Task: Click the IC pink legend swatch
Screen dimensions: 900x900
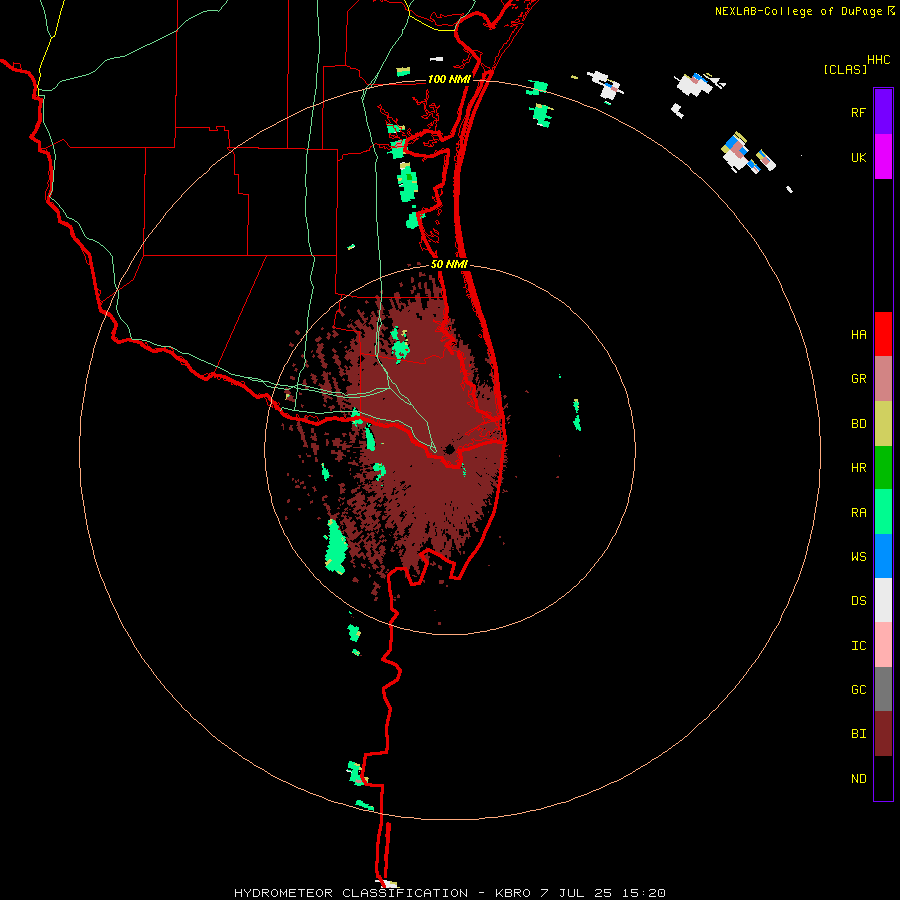Action: pos(883,645)
